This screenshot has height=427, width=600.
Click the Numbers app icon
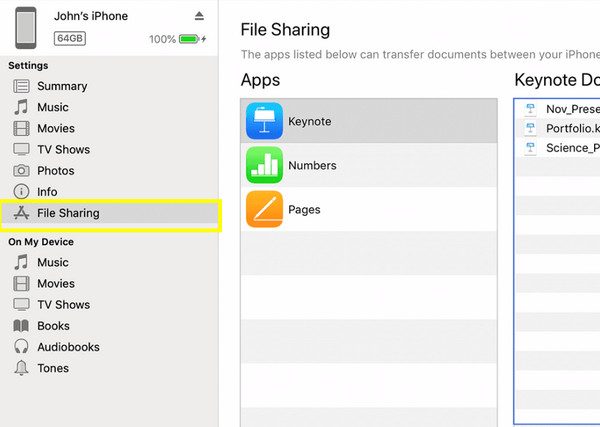click(264, 165)
